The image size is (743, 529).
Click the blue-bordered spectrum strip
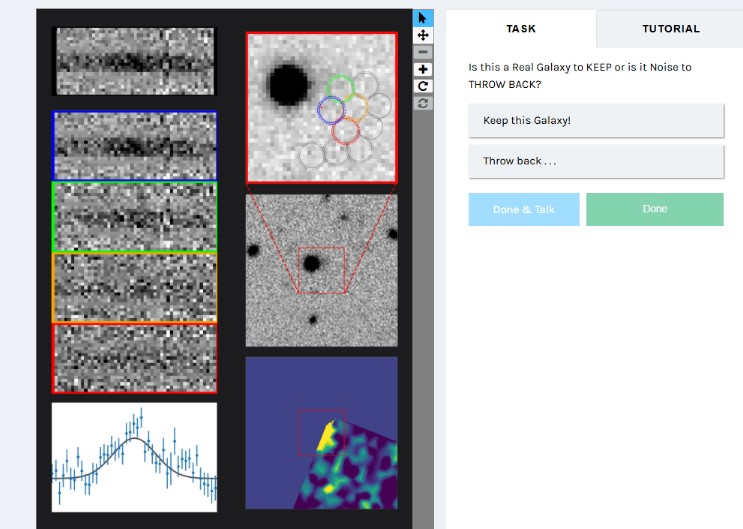click(134, 146)
